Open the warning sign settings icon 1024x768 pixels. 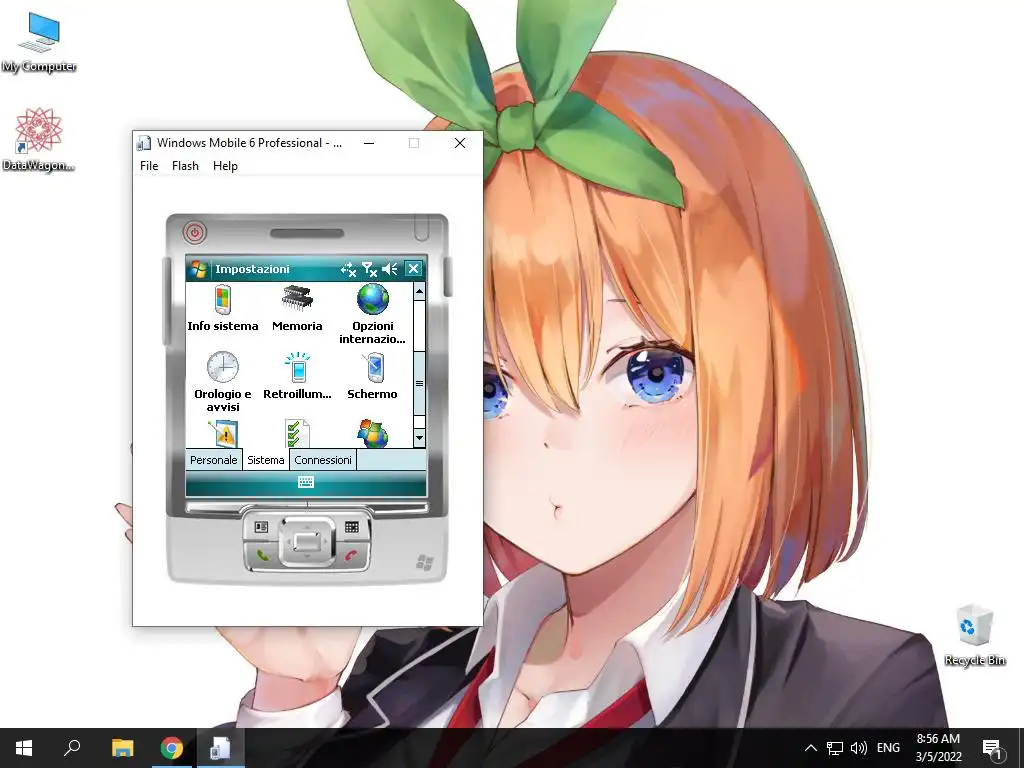click(x=223, y=434)
